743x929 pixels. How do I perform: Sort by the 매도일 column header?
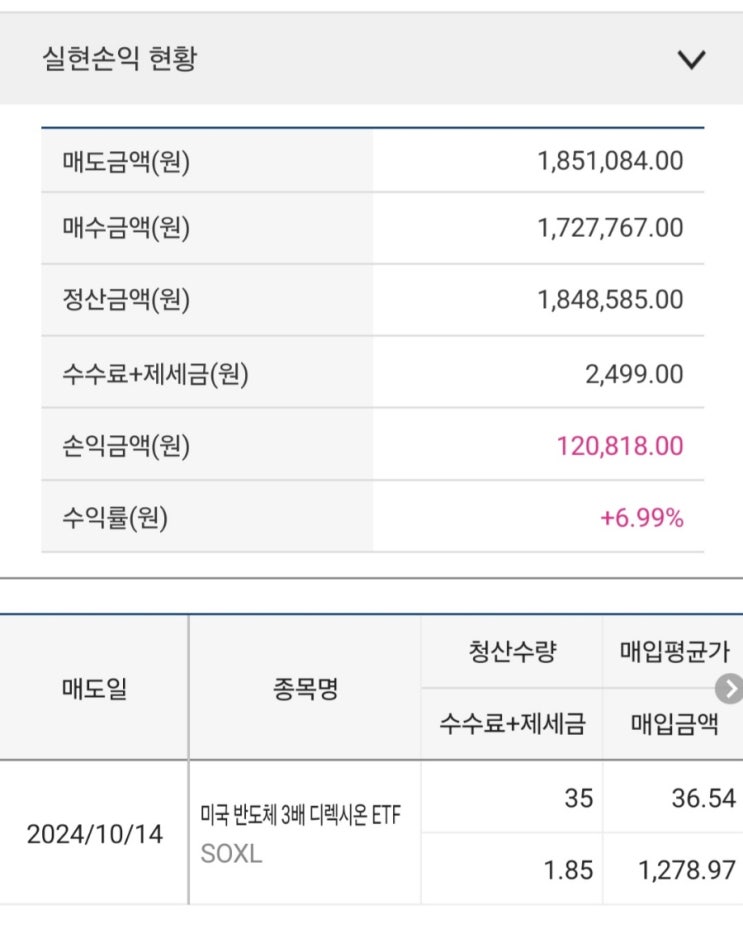[94, 688]
